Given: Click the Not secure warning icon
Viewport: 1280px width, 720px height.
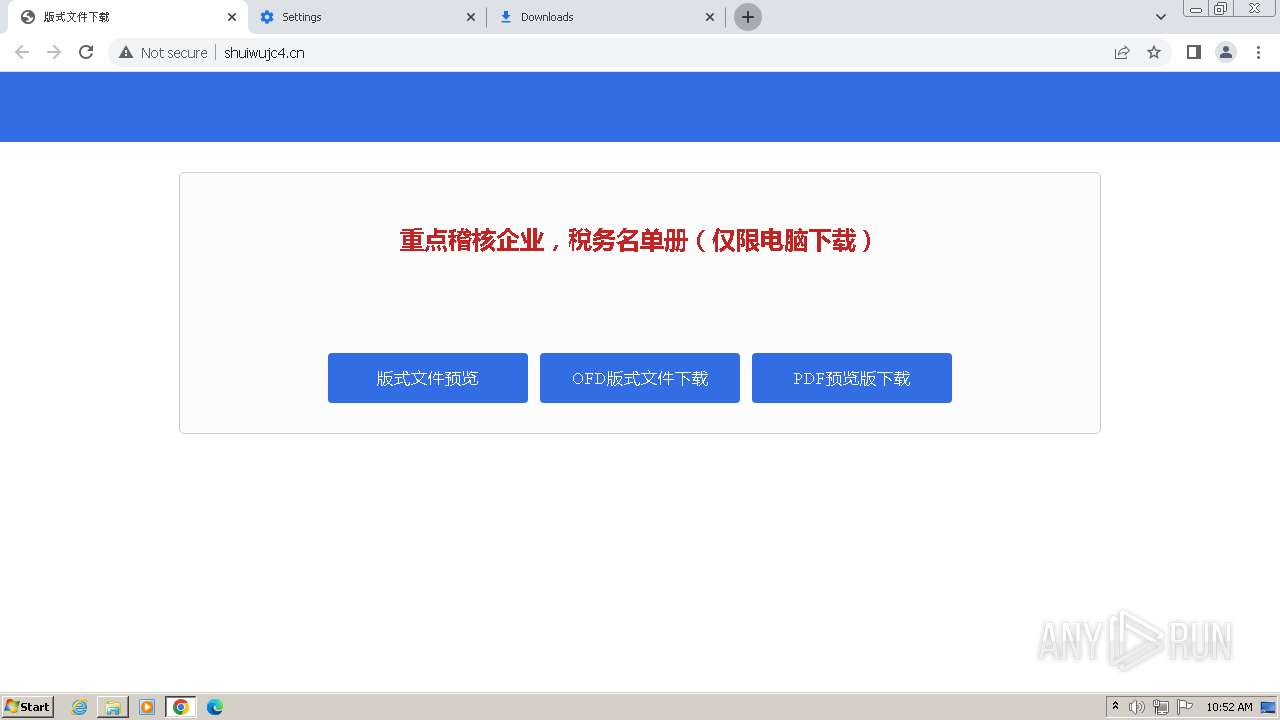Looking at the screenshot, I should [126, 52].
